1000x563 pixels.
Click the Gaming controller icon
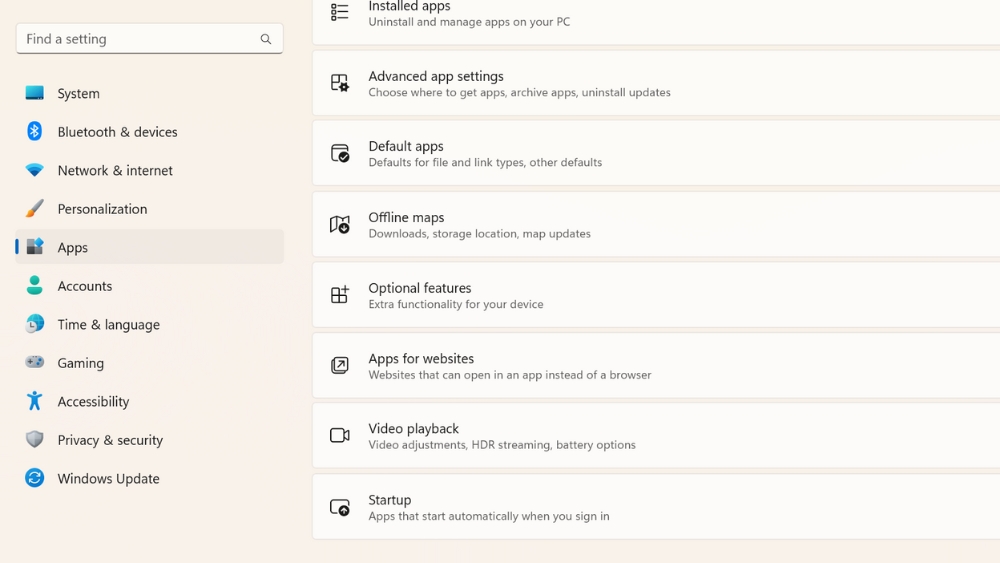(x=35, y=363)
